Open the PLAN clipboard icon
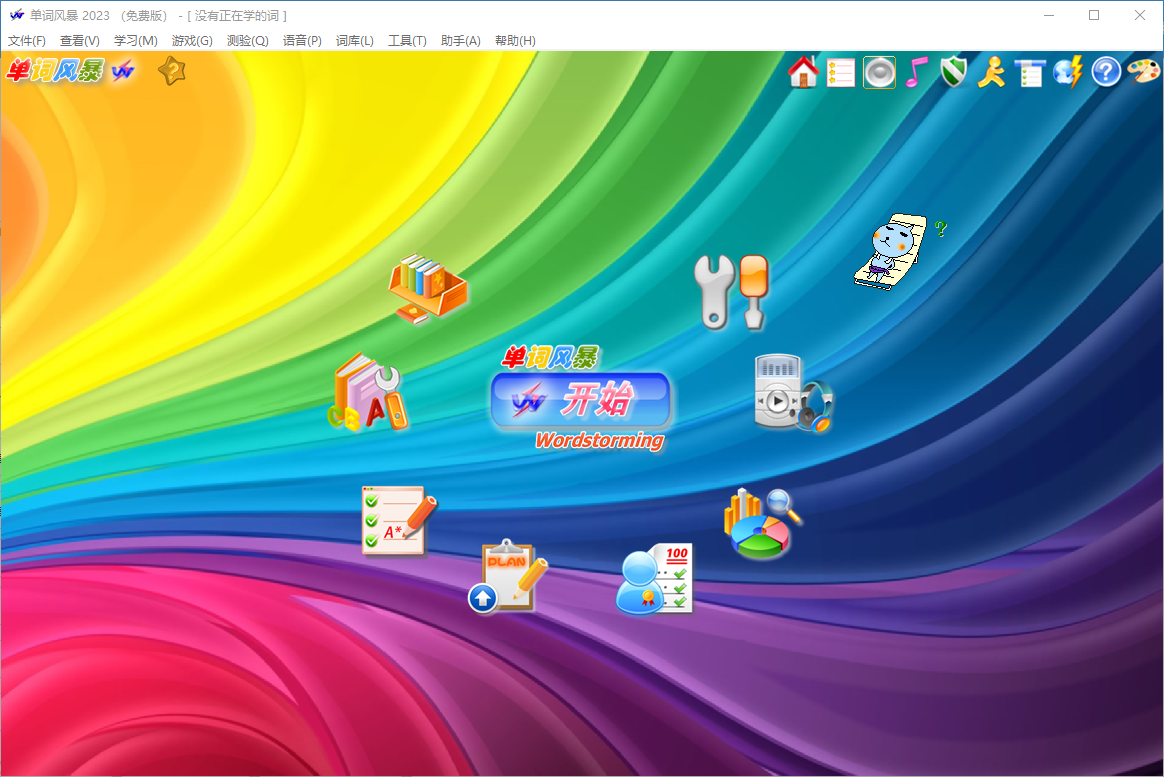 pyautogui.click(x=508, y=576)
